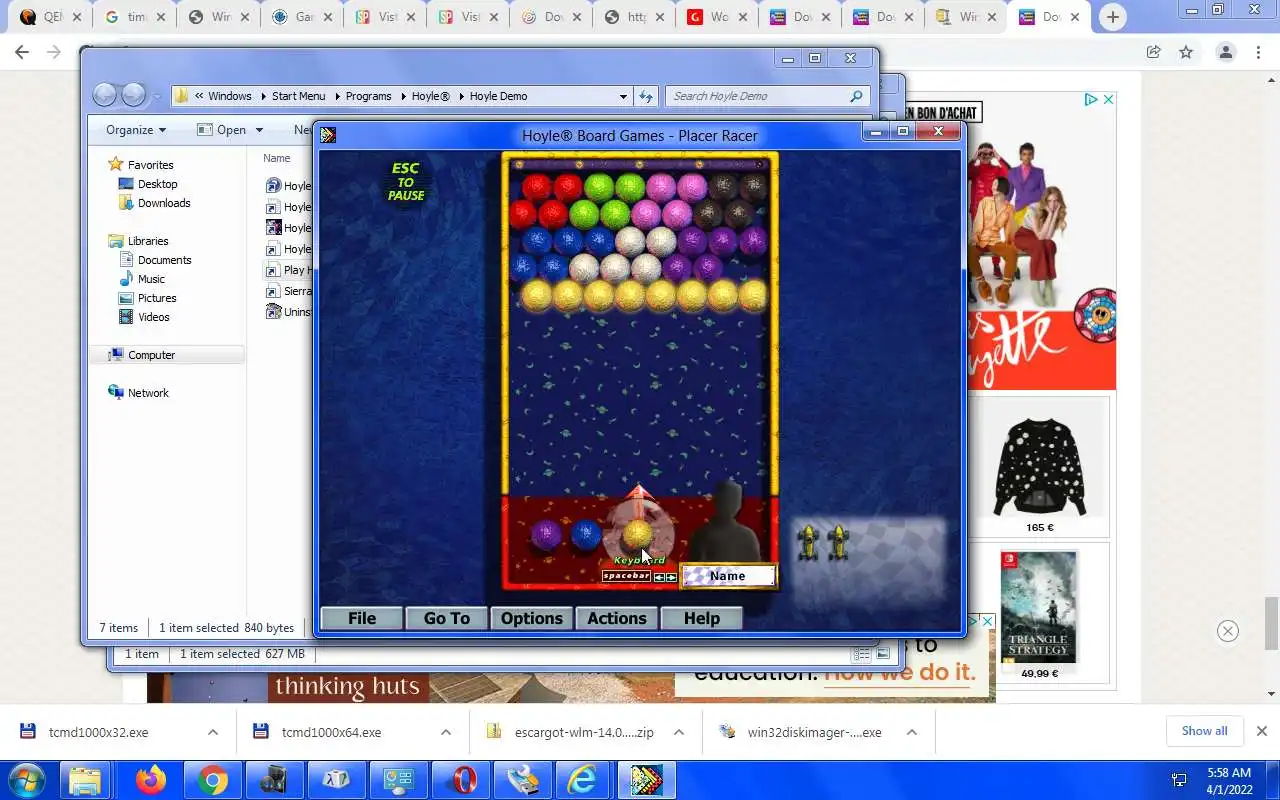This screenshot has height=800, width=1280.
Task: Click the Name field under the player silhouette
Action: pos(727,576)
